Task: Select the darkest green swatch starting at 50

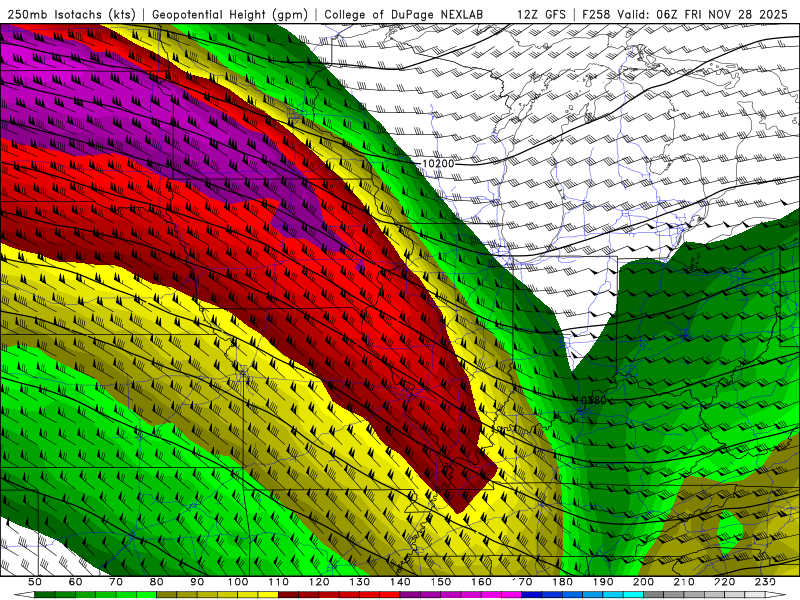Action: pos(44,594)
